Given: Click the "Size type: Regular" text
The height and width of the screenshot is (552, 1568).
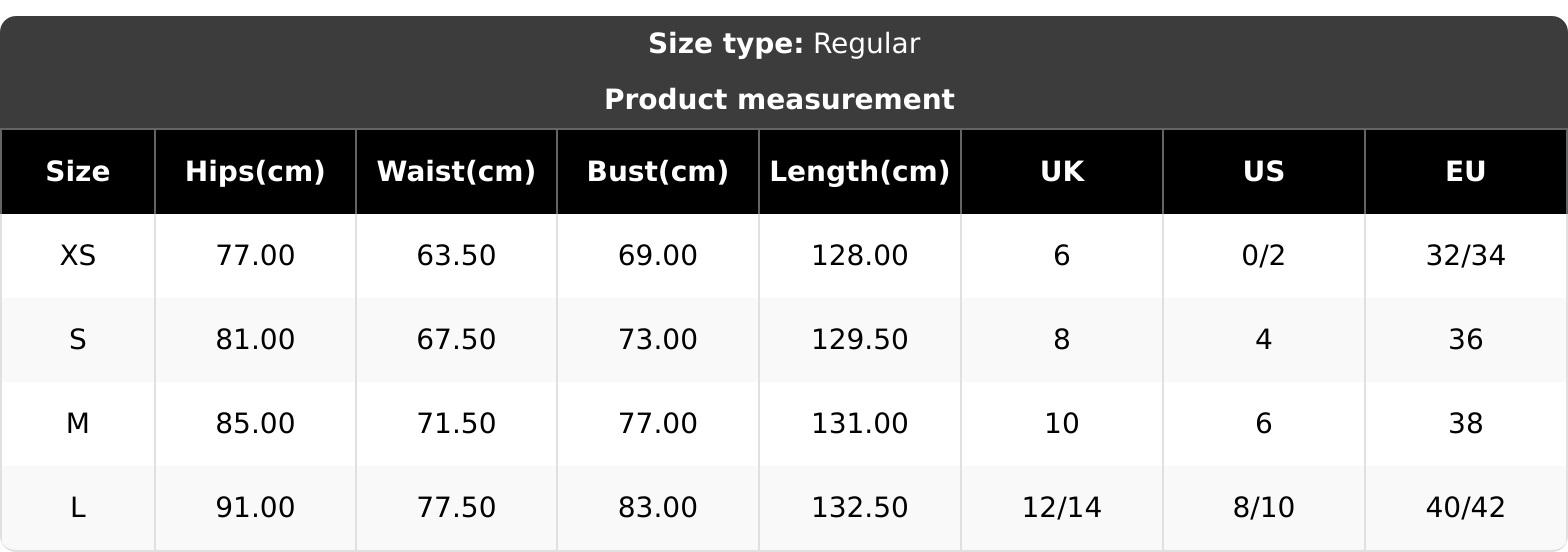Looking at the screenshot, I should [x=783, y=44].
